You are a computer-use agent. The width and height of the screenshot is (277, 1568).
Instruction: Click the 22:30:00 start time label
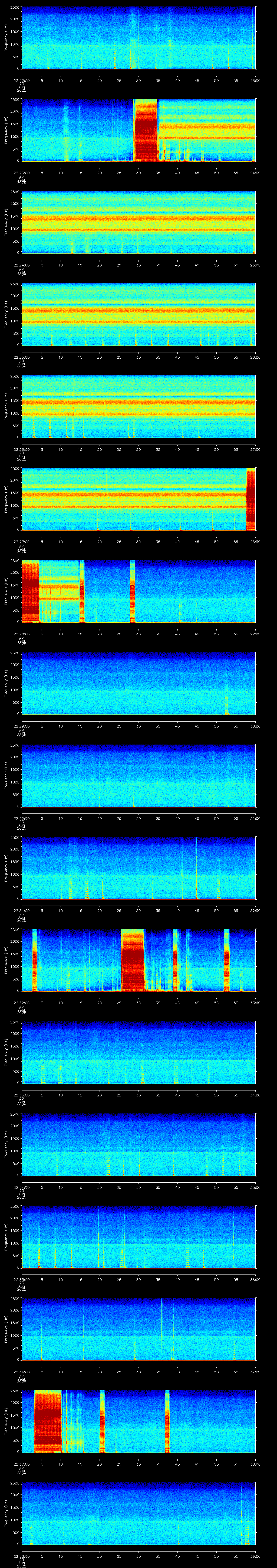tap(21, 818)
